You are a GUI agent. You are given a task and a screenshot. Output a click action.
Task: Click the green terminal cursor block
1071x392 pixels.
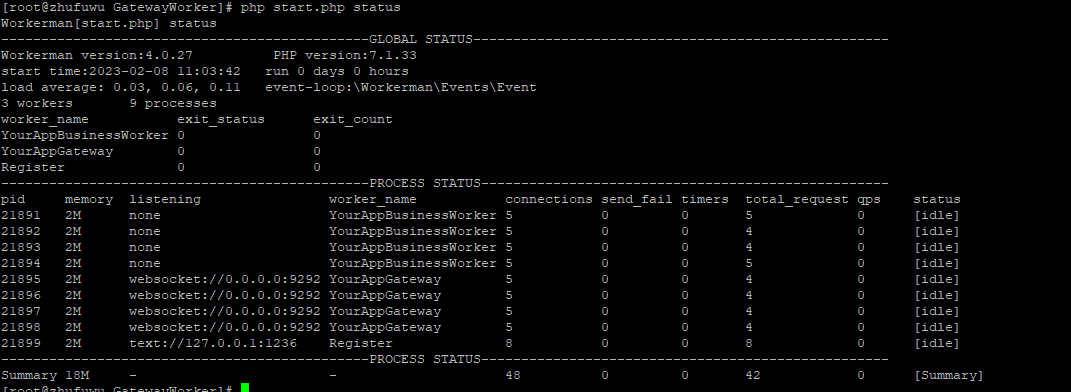click(x=245, y=388)
